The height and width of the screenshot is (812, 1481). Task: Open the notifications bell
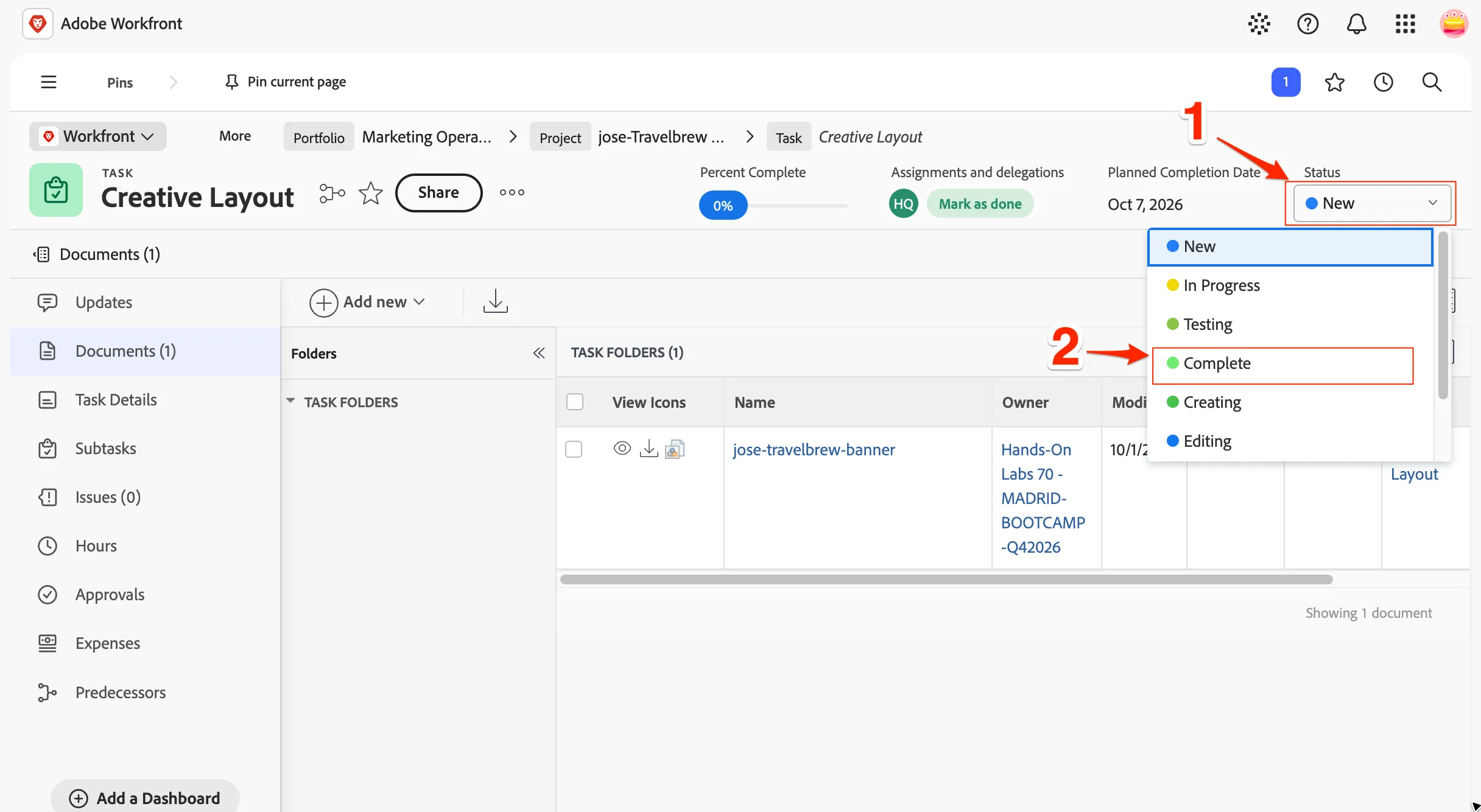(x=1356, y=24)
